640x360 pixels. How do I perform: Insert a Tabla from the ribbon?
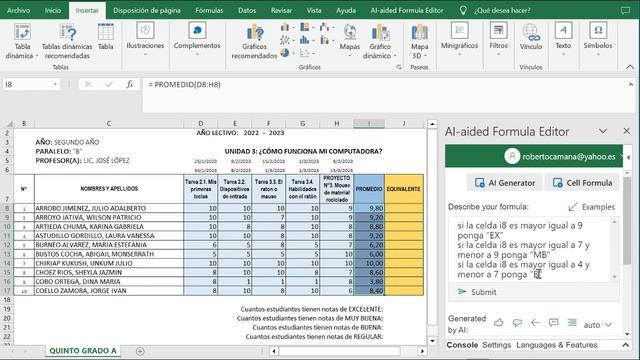(105, 38)
